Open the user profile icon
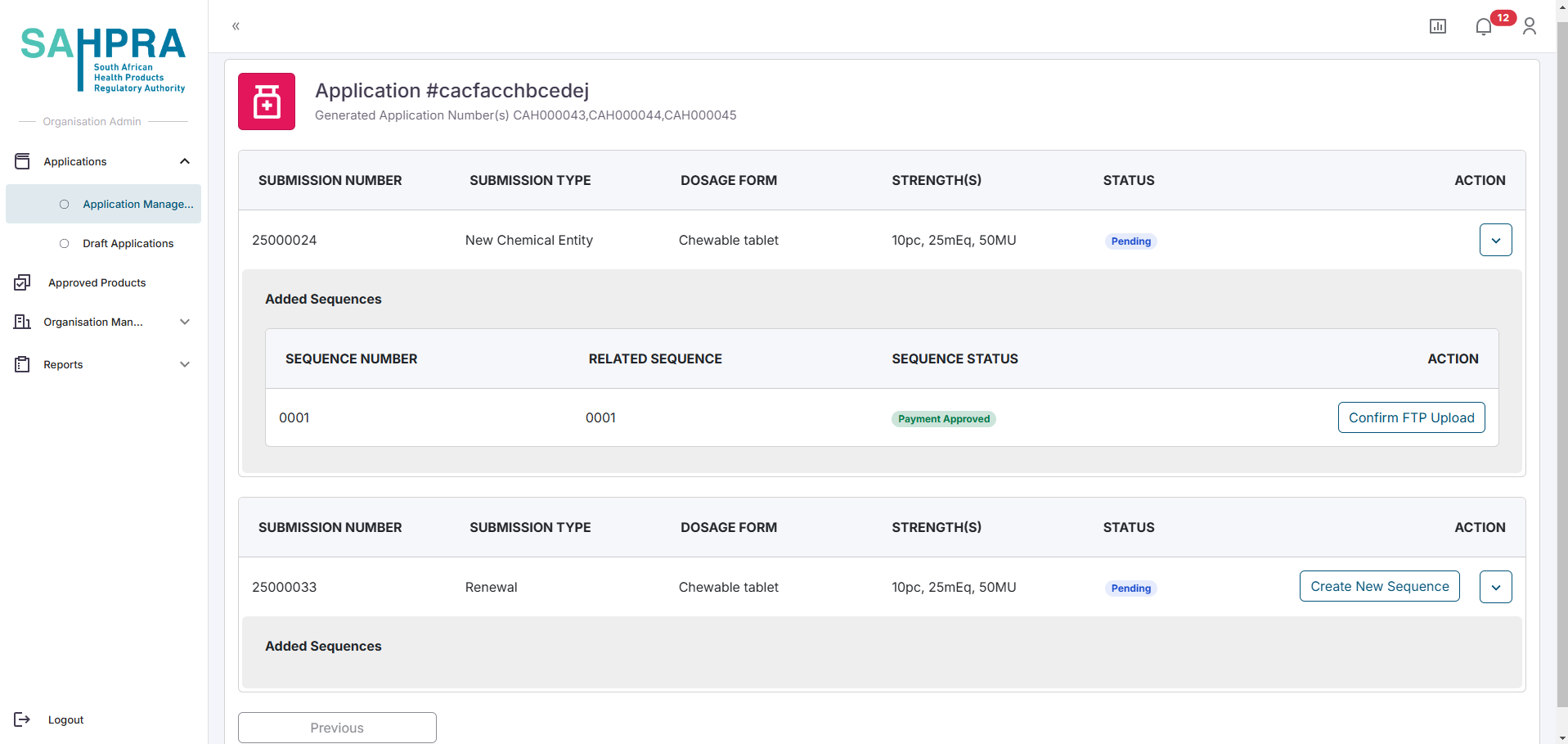 coord(1529,27)
